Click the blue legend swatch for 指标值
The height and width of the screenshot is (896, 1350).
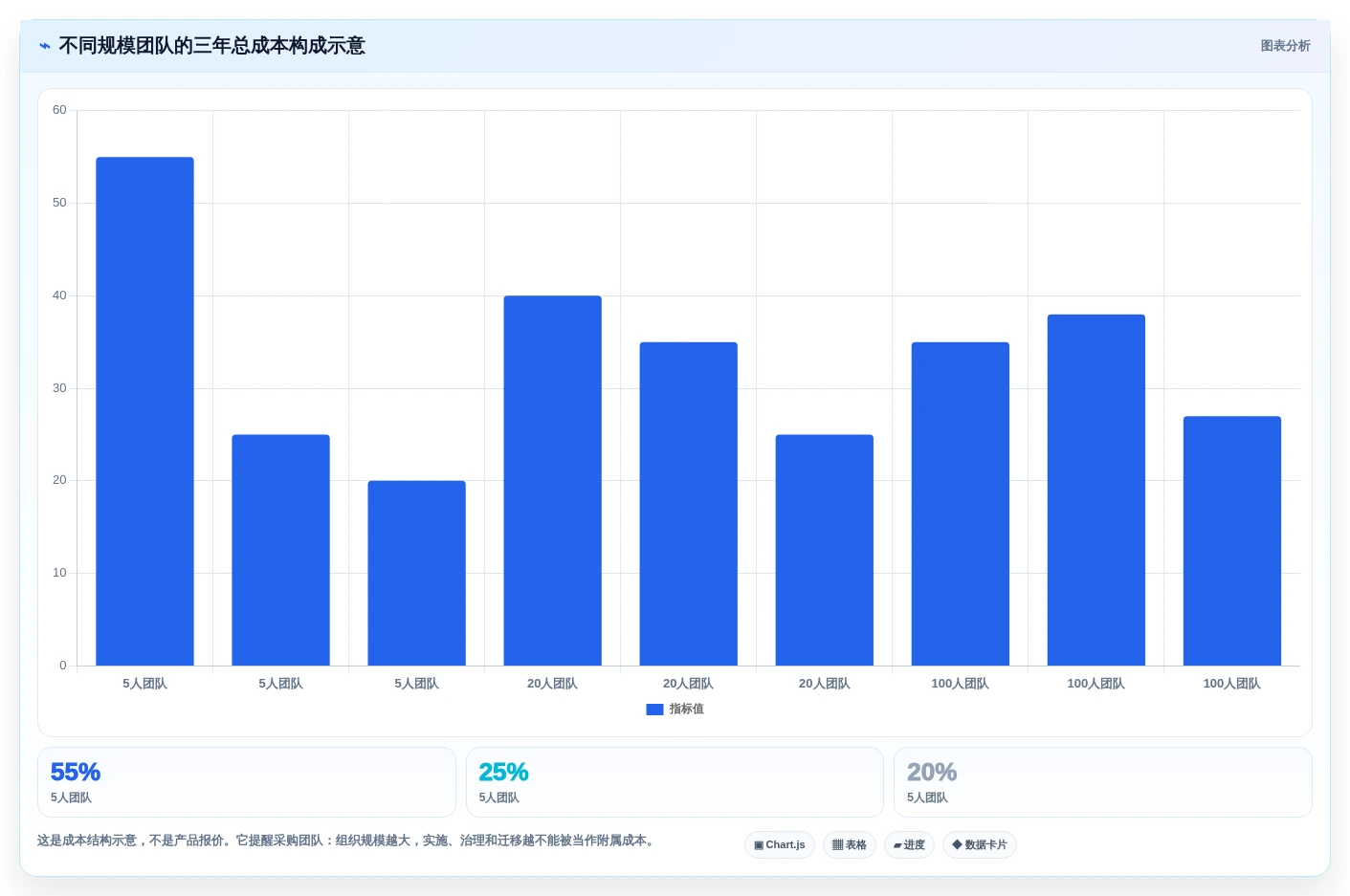point(654,710)
